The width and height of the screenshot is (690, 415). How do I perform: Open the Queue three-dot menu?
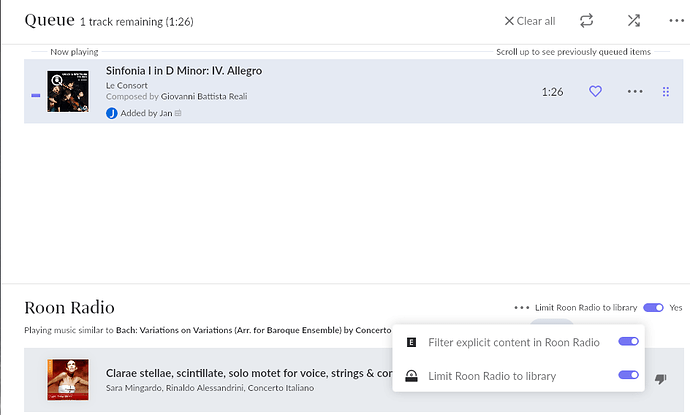coord(676,21)
